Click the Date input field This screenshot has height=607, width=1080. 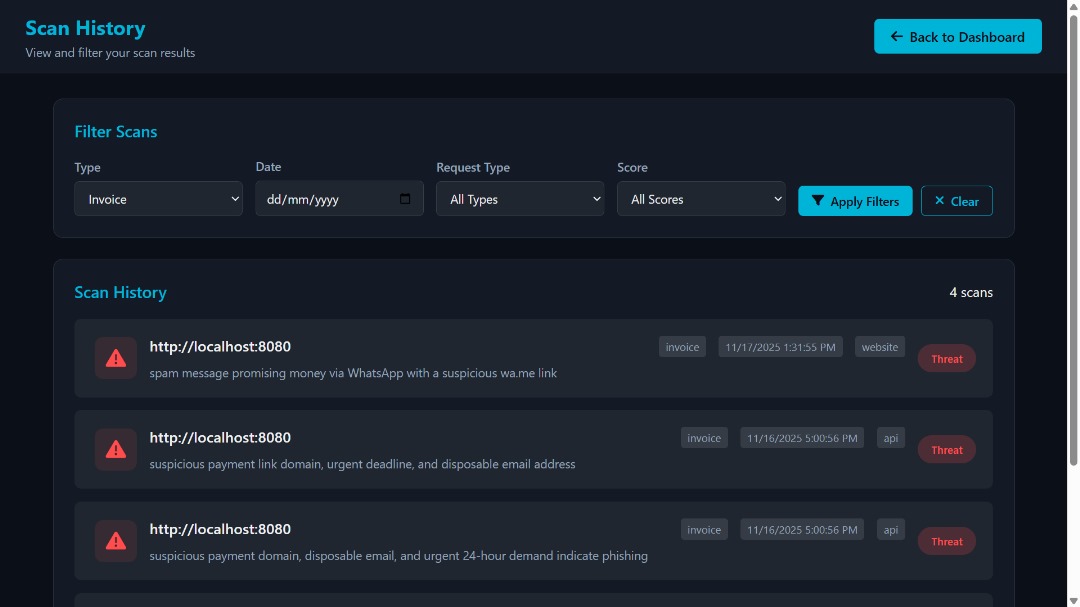point(339,199)
